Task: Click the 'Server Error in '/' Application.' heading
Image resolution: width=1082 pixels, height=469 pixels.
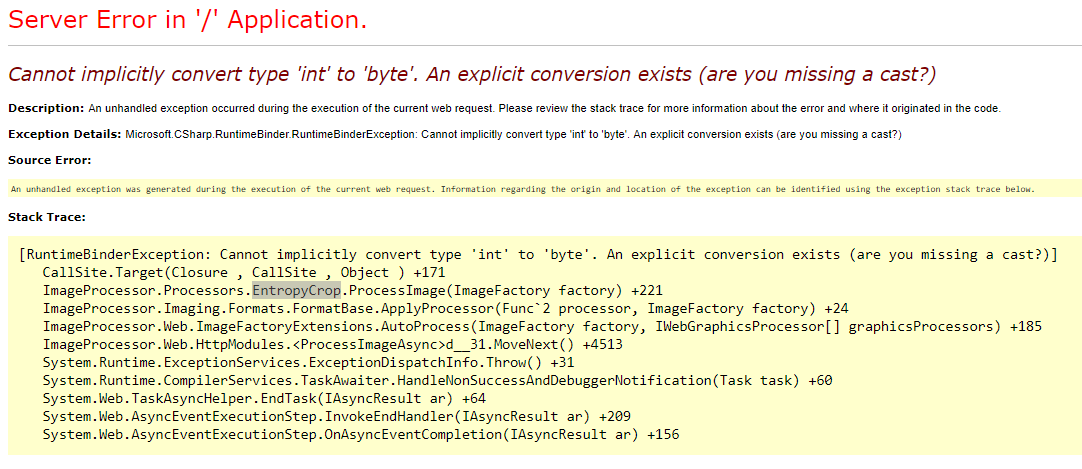Action: (x=187, y=20)
